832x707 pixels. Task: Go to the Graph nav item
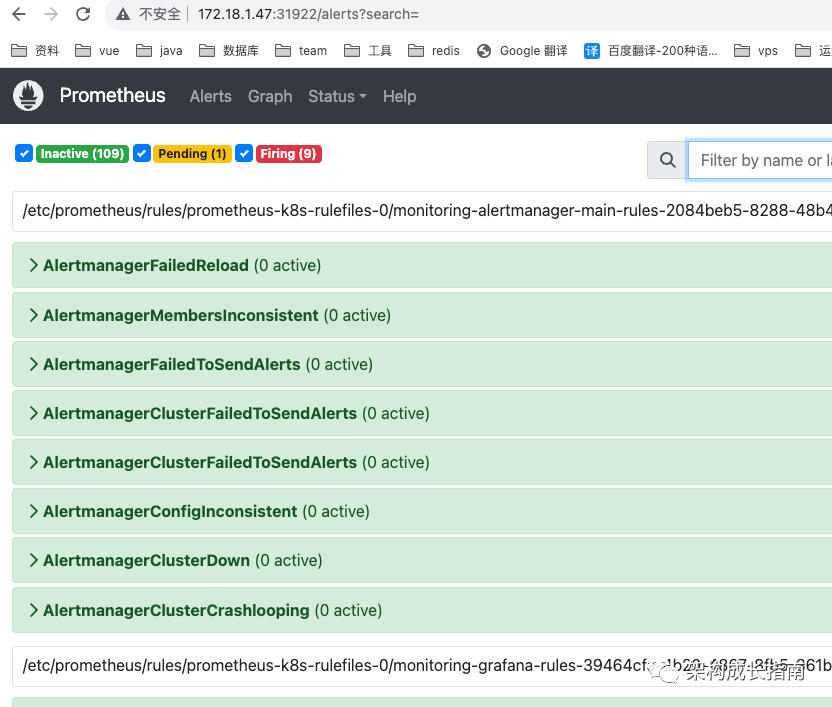coord(270,96)
